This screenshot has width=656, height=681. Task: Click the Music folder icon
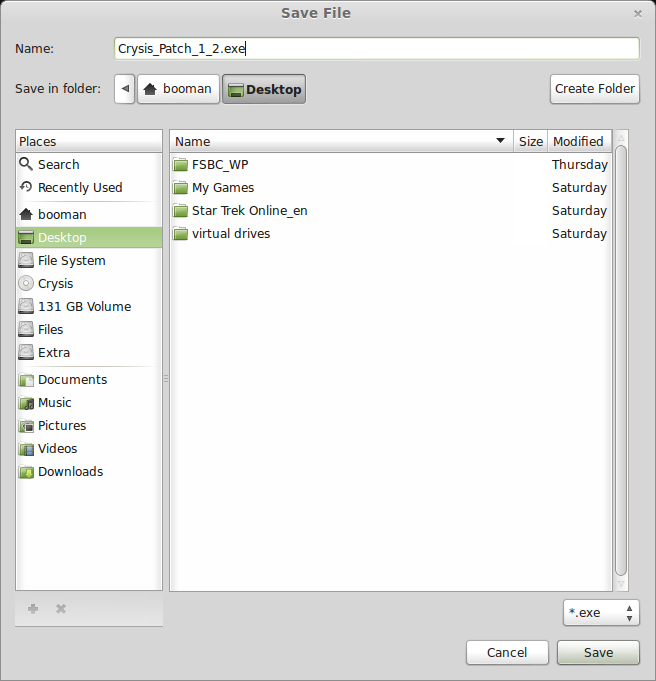26,403
